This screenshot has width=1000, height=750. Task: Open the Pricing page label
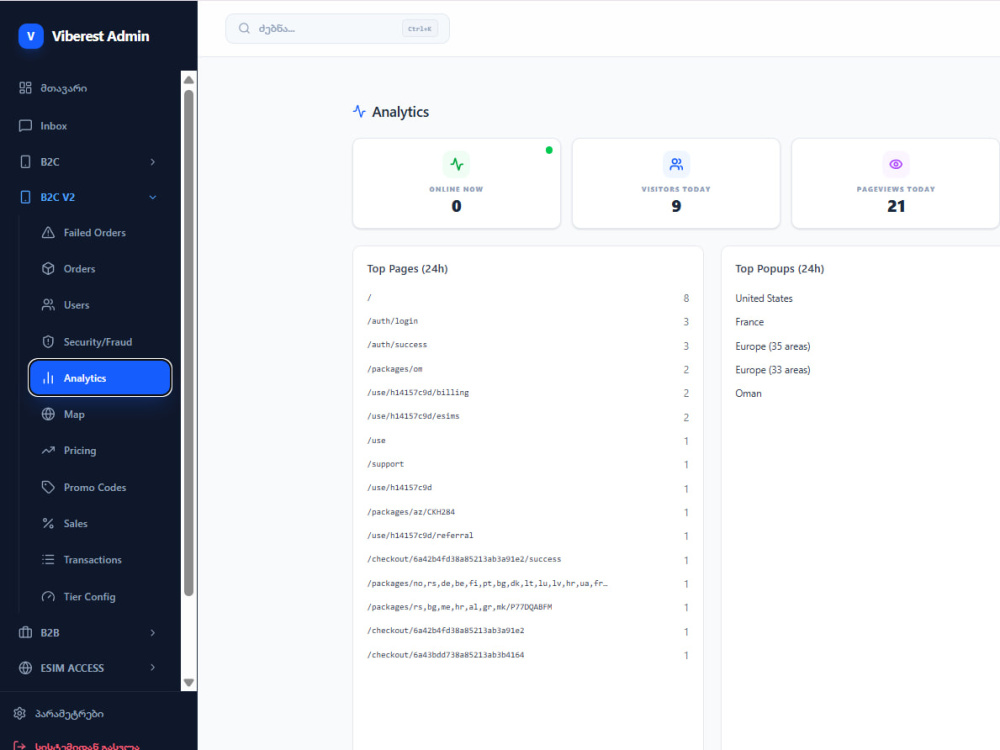click(80, 451)
